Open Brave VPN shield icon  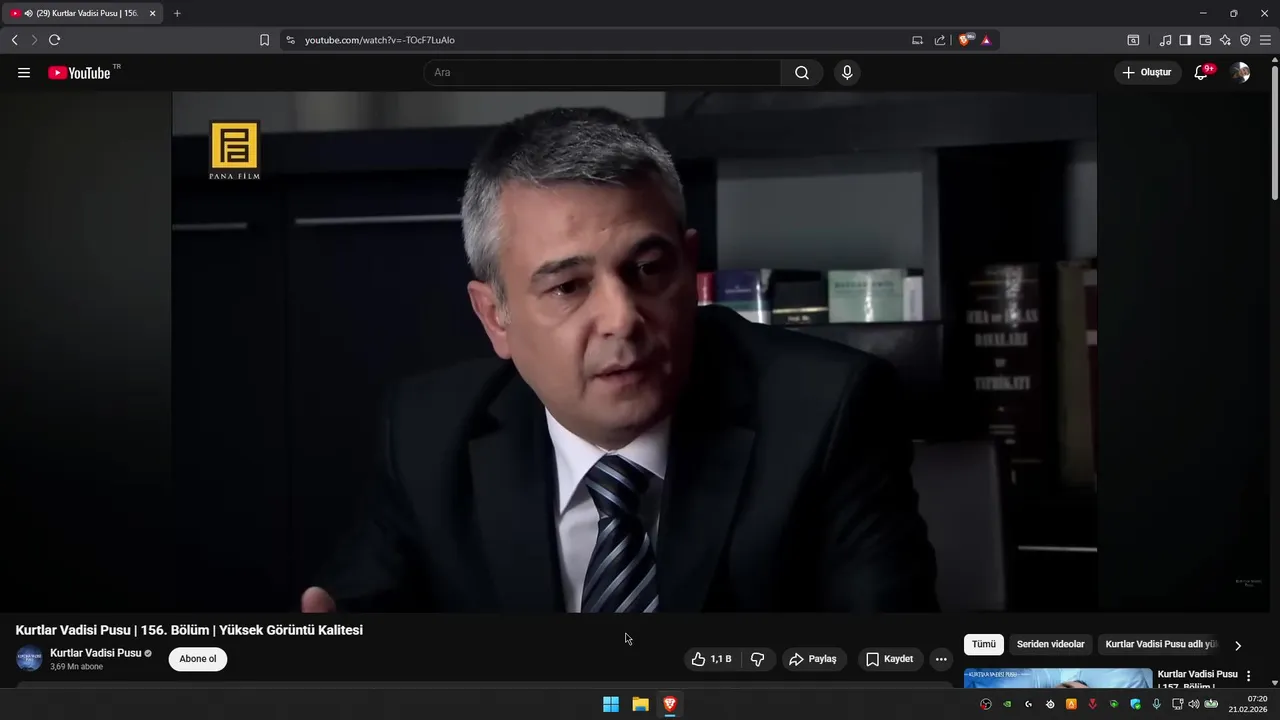(x=1245, y=40)
